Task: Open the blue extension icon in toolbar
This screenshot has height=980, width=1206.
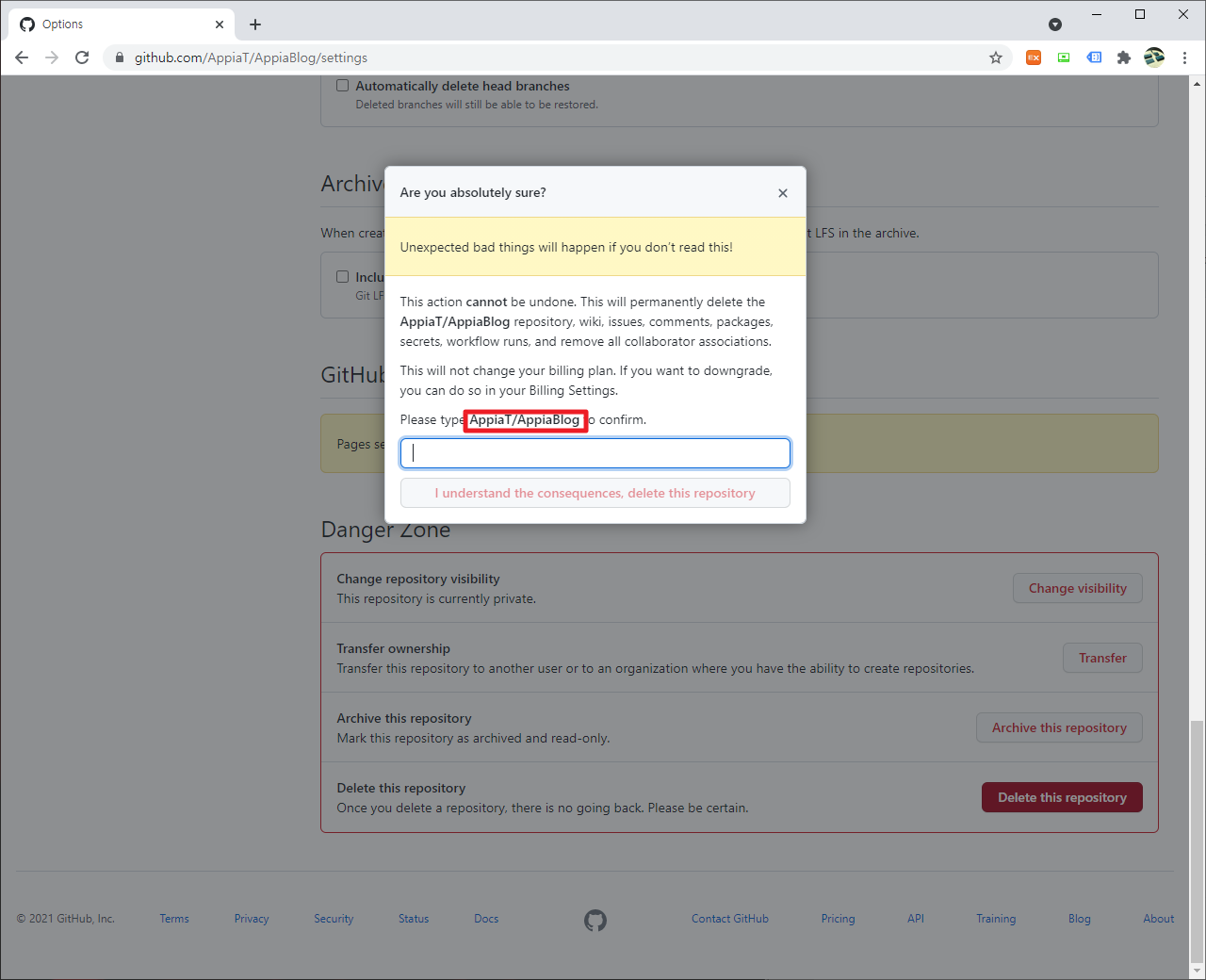Action: 1094,57
